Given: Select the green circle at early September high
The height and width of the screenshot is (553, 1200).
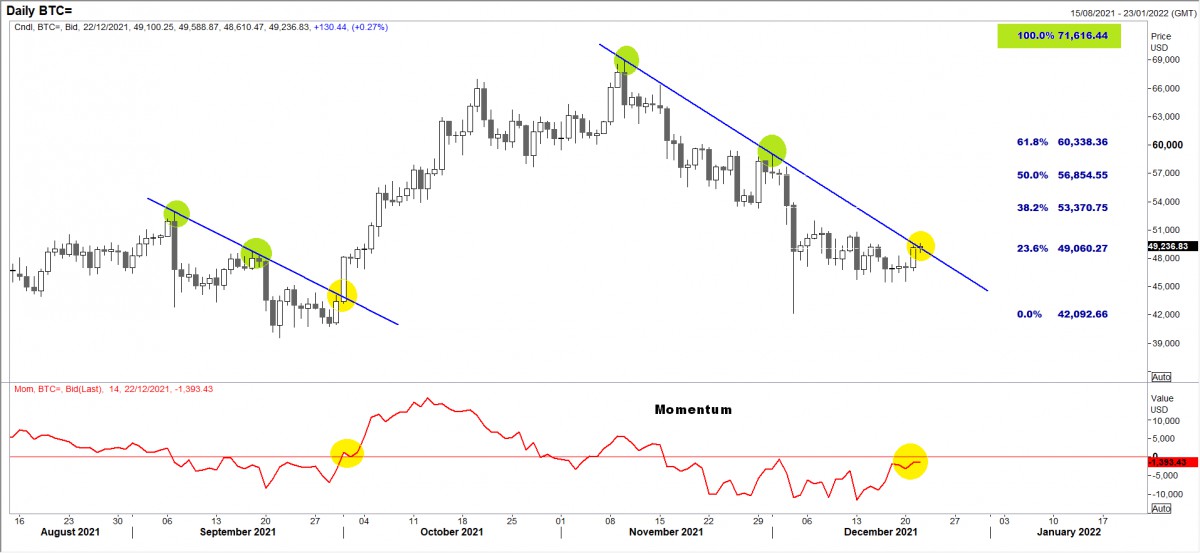Looking at the screenshot, I should tap(176, 212).
